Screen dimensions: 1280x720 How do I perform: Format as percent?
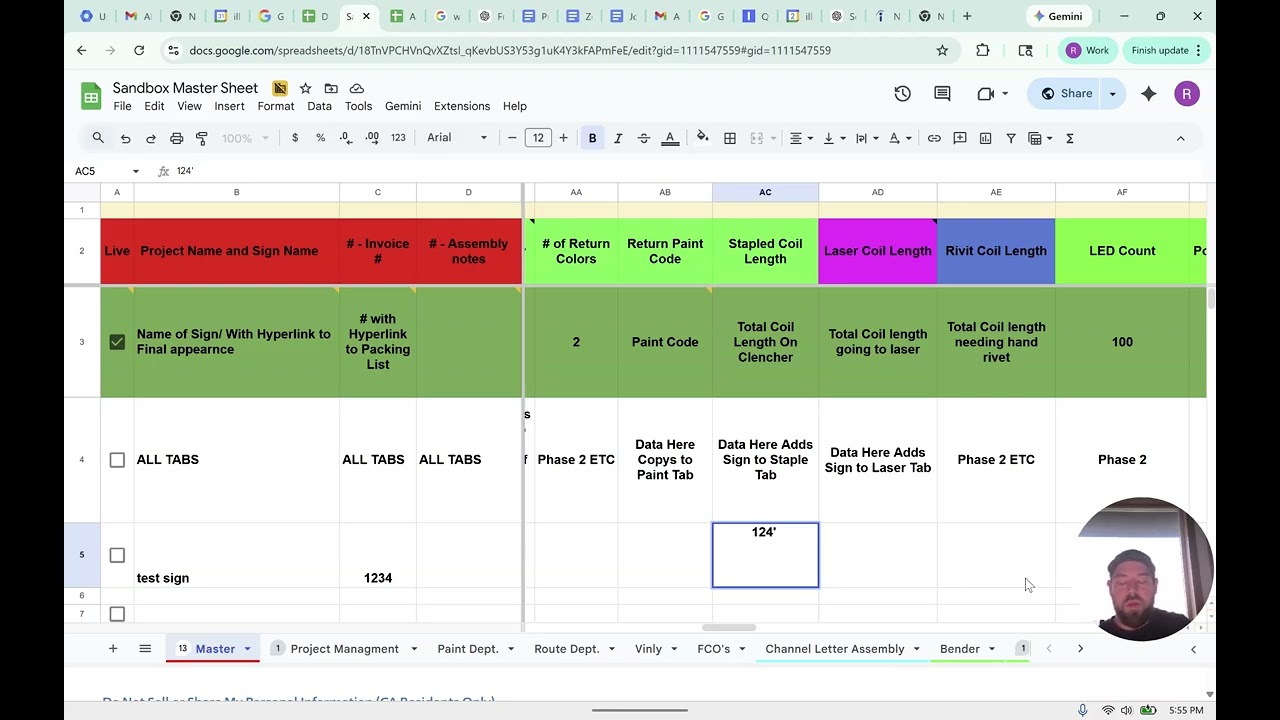click(321, 138)
